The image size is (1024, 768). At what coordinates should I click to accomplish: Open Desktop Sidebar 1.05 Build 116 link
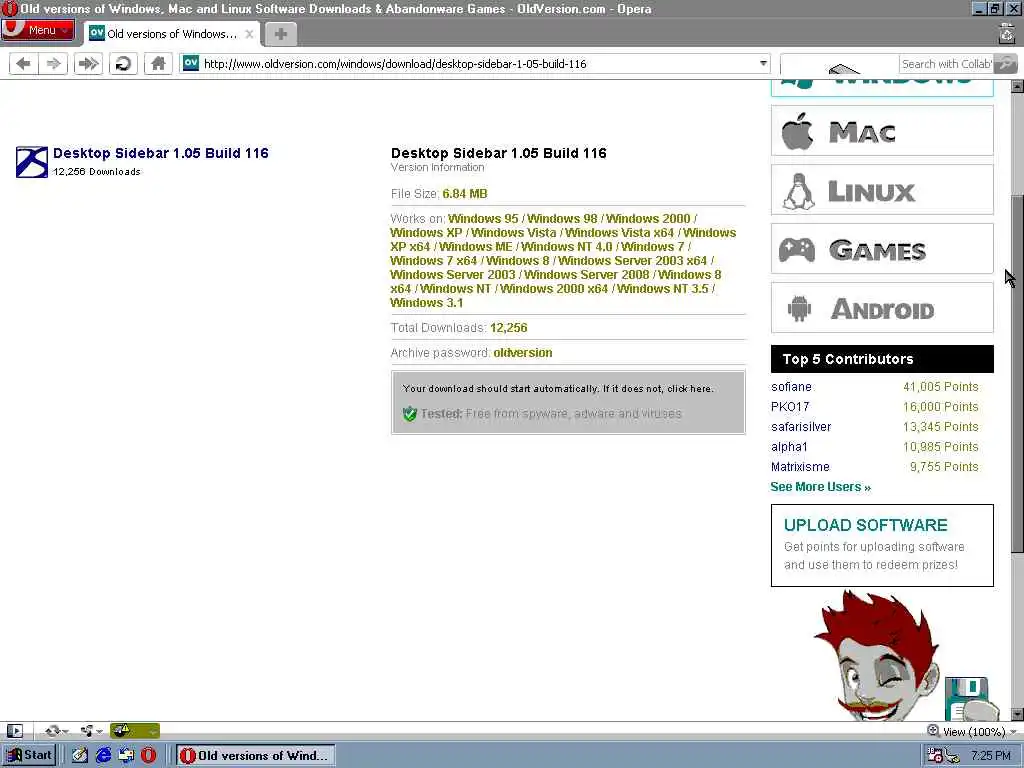click(161, 153)
